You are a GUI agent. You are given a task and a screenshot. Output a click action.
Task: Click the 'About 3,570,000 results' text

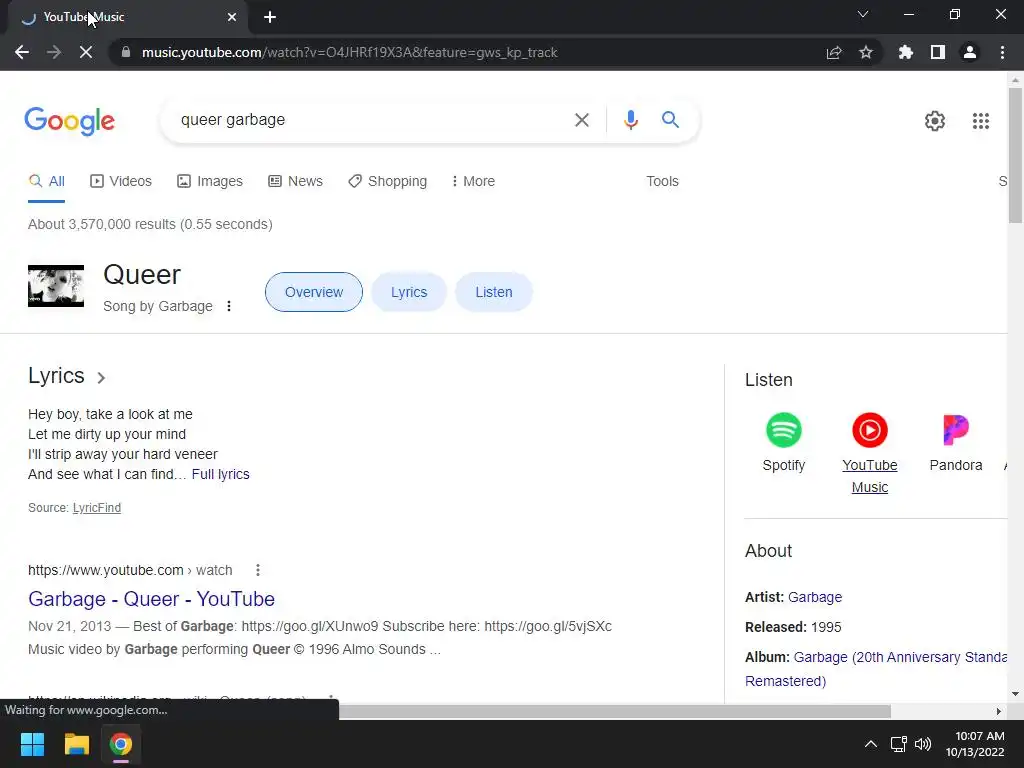(x=150, y=224)
